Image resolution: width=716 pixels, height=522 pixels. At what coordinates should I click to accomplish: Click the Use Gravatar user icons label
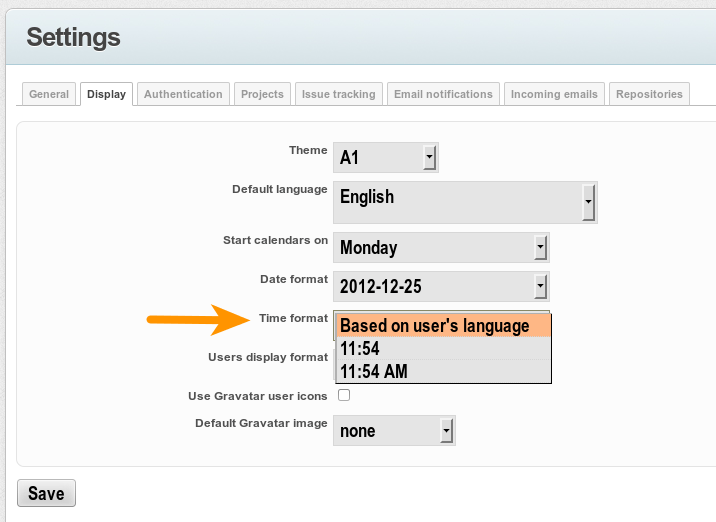[258, 396]
